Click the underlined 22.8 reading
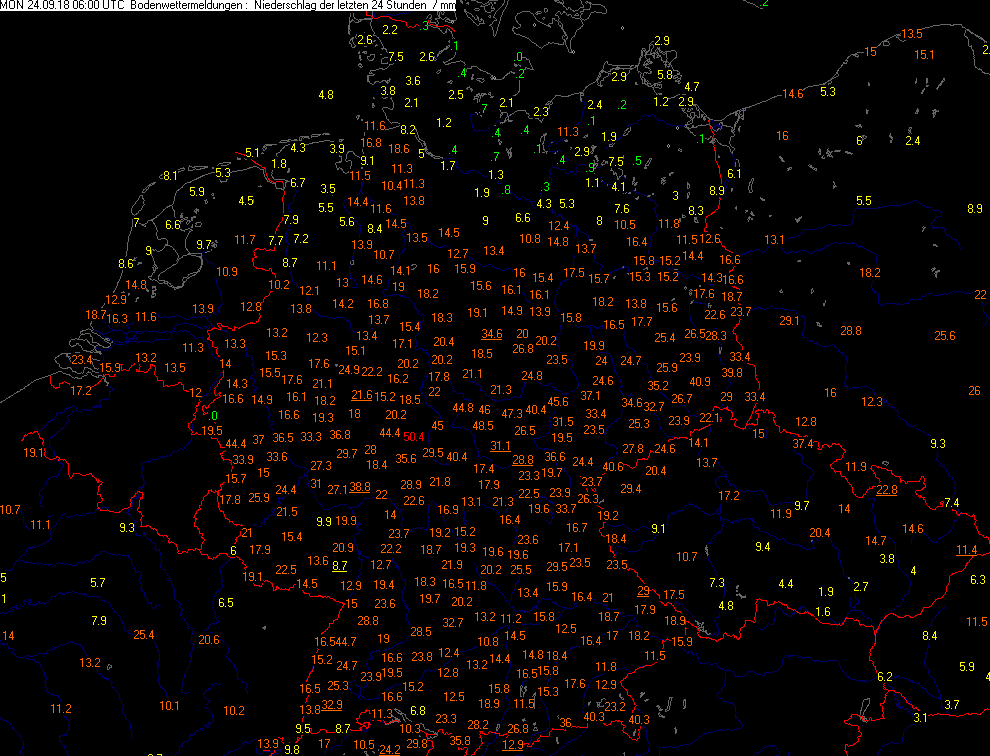The height and width of the screenshot is (756, 990). pyautogui.click(x=887, y=489)
